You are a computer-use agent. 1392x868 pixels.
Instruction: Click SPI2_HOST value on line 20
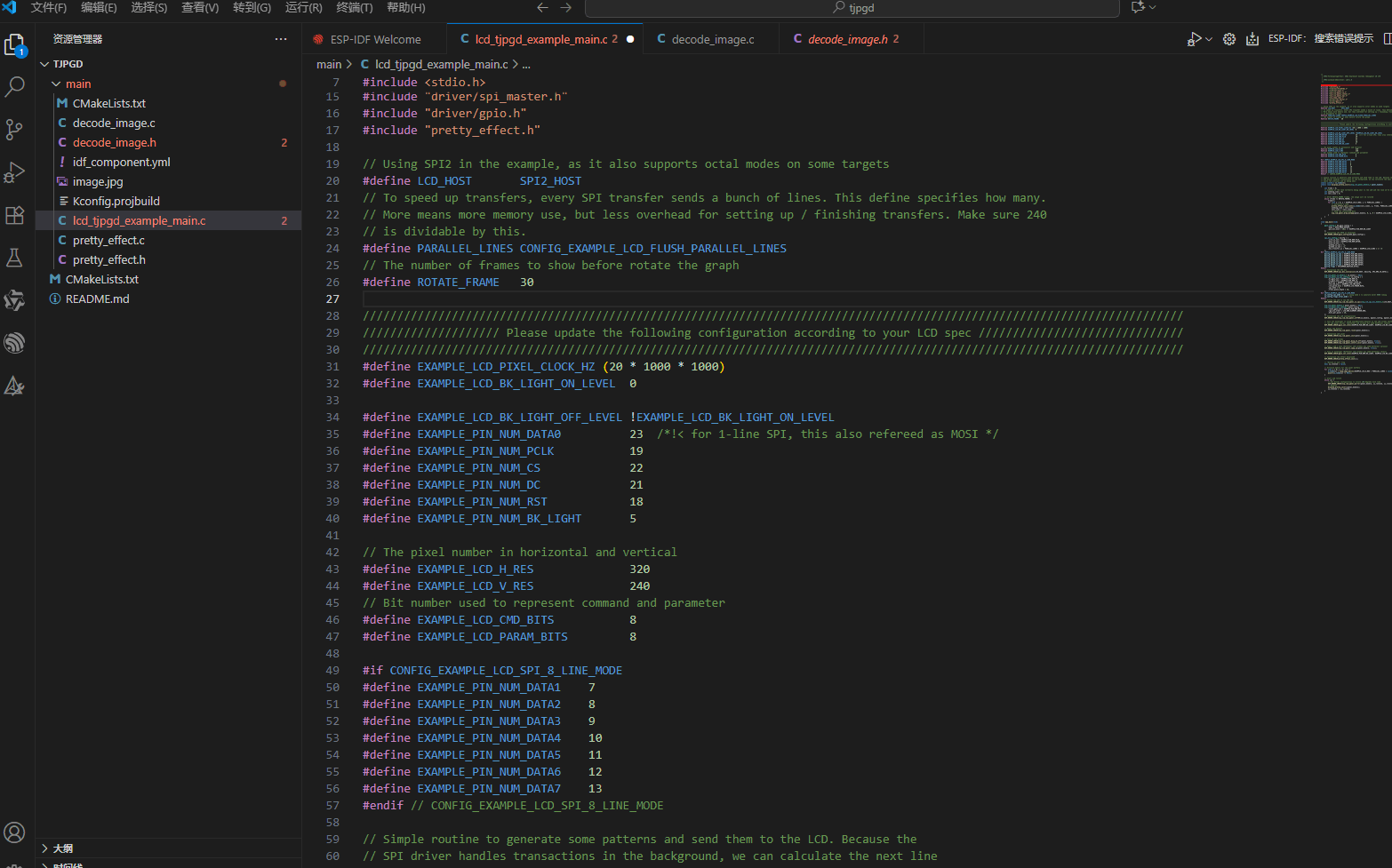tap(550, 180)
